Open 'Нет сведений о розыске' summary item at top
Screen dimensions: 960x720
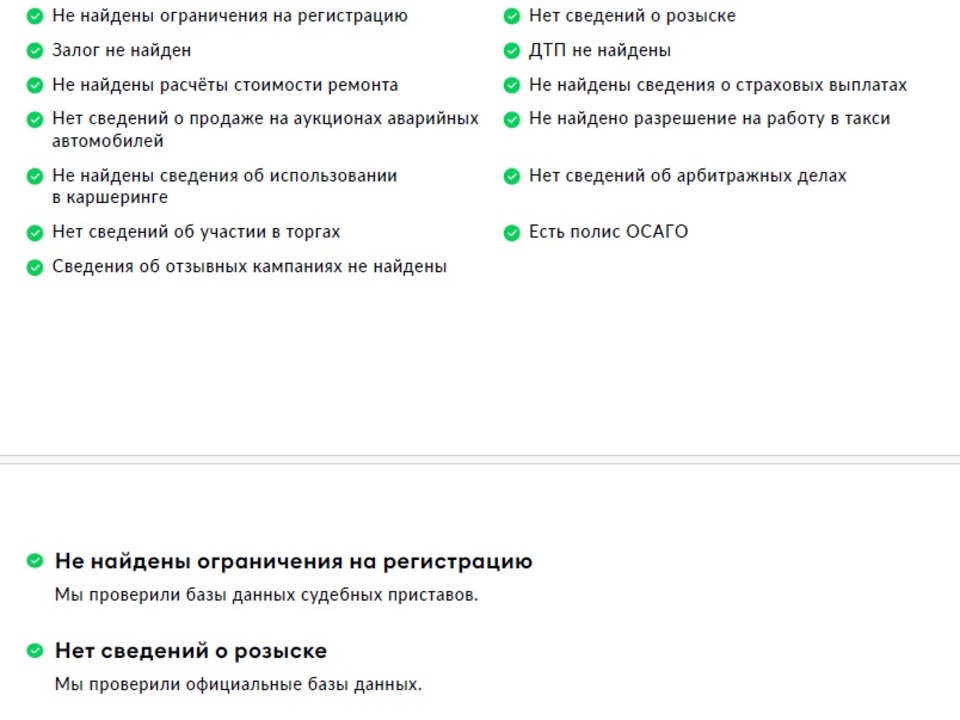(x=632, y=16)
